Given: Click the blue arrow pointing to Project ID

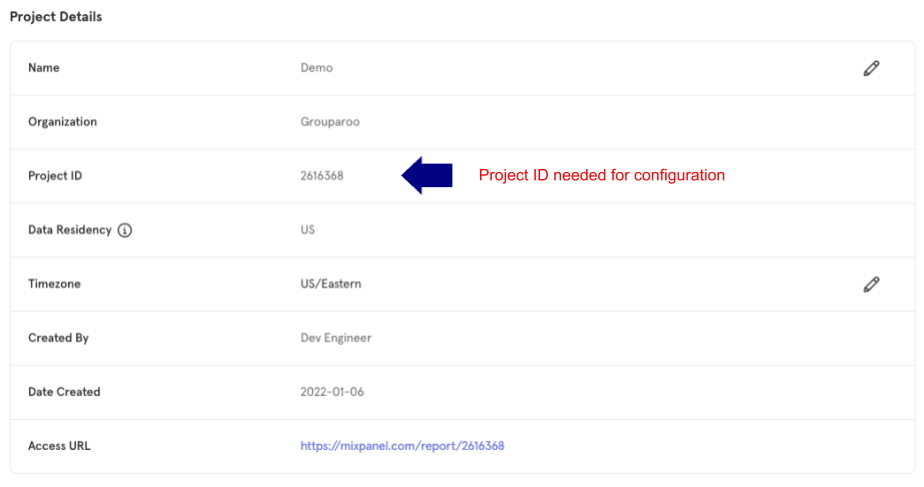Looking at the screenshot, I should pos(427,175).
